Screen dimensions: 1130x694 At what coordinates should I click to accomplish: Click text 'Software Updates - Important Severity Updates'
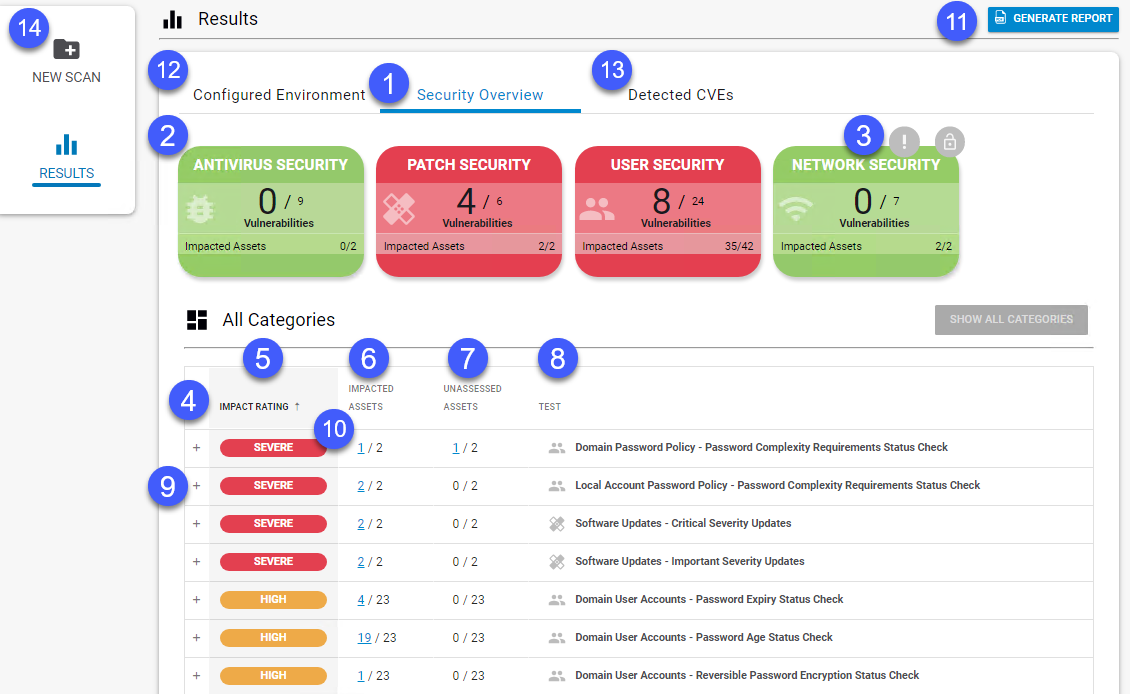(690, 561)
